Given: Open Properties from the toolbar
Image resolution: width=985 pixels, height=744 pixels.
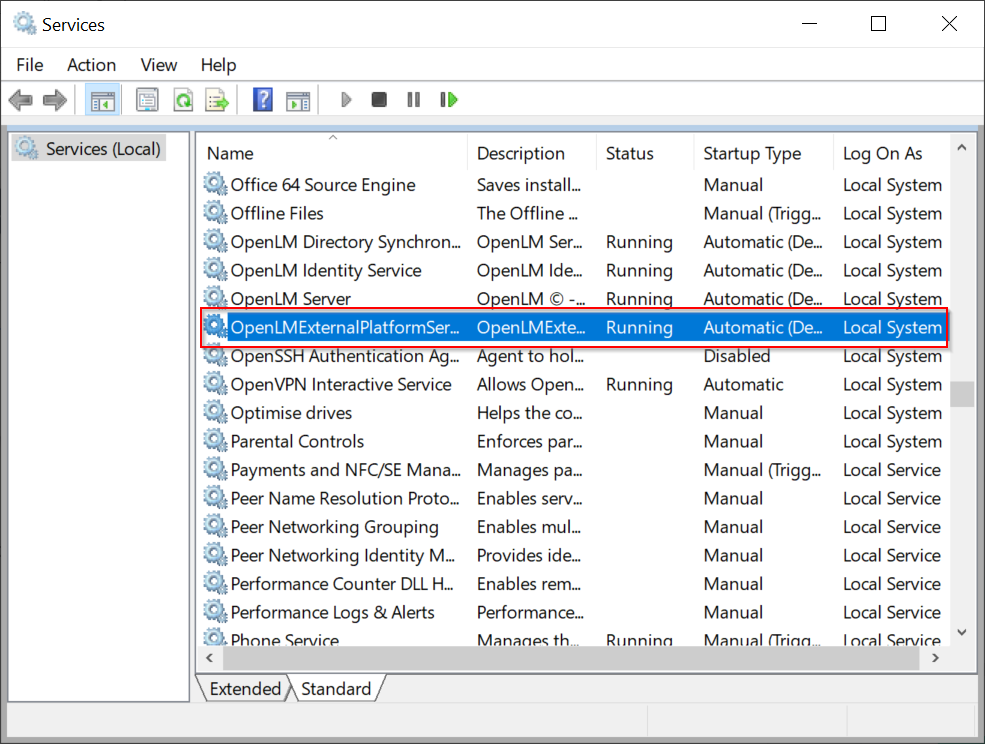Looking at the screenshot, I should (x=147, y=100).
